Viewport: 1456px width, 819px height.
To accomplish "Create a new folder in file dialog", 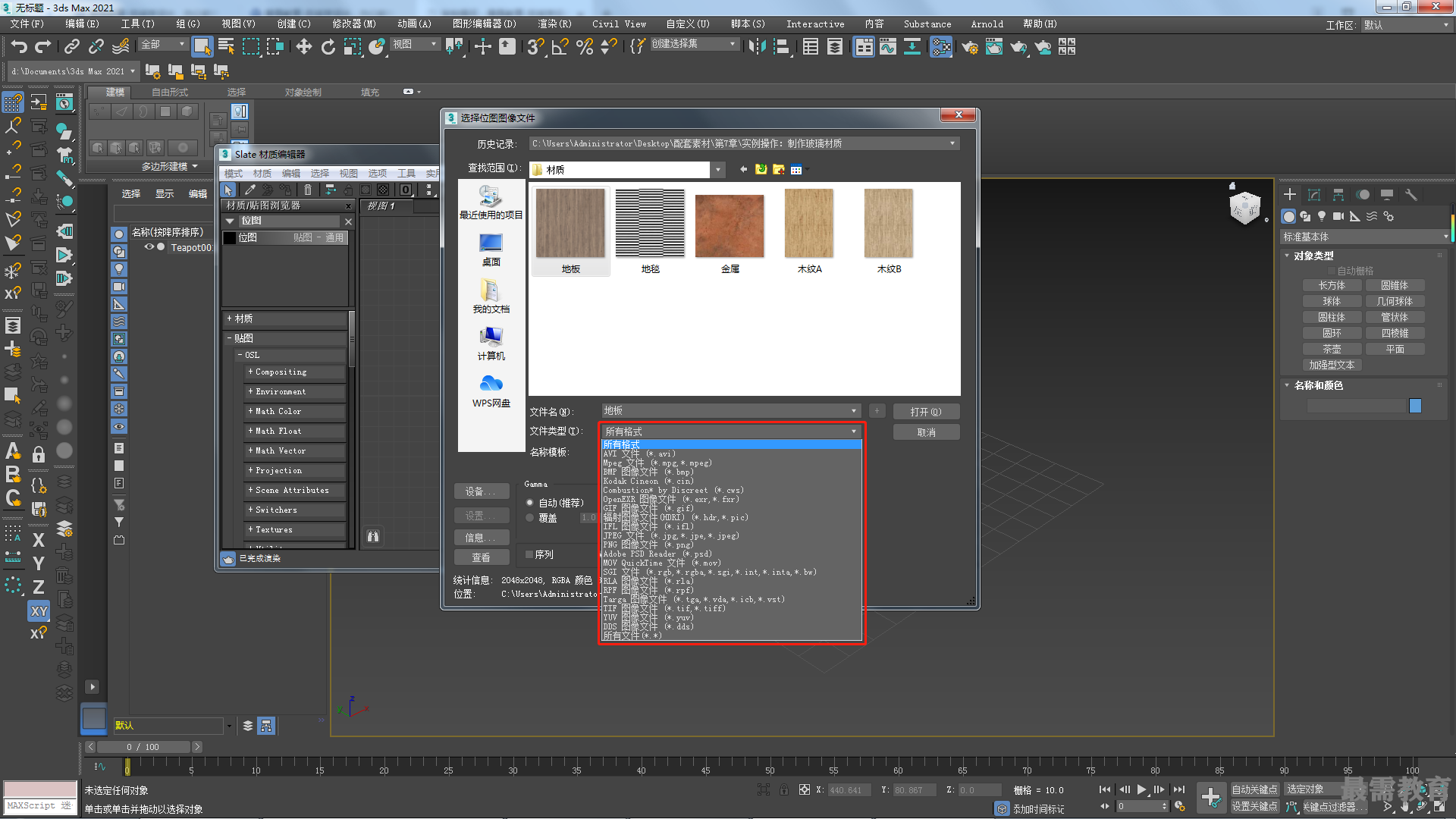I will click(779, 169).
